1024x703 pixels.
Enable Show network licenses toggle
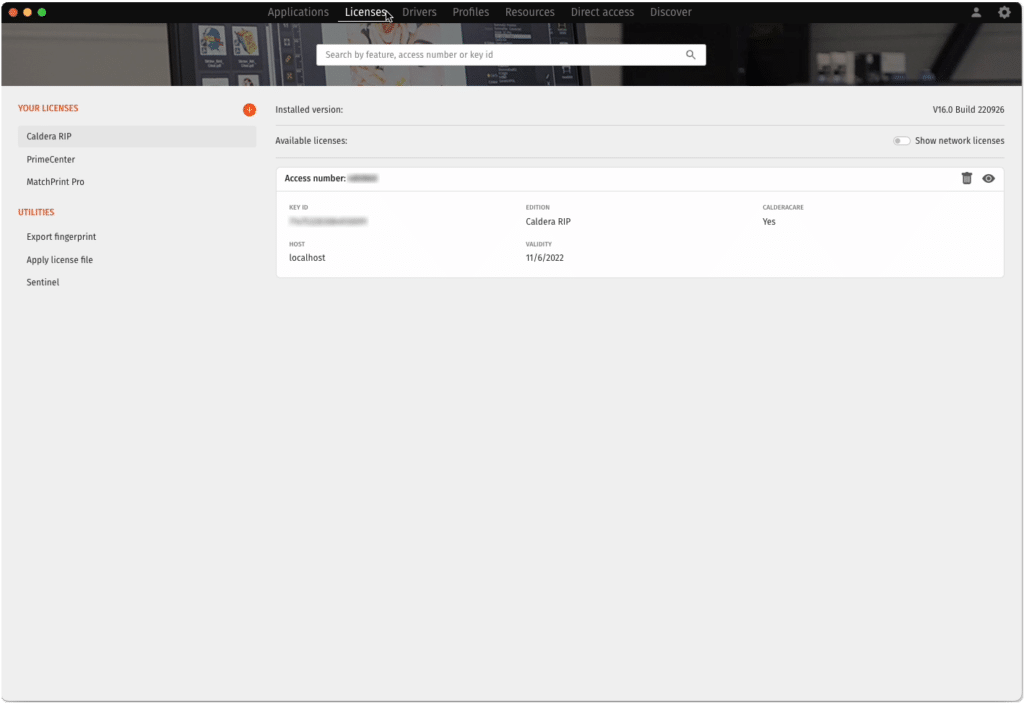(x=901, y=140)
